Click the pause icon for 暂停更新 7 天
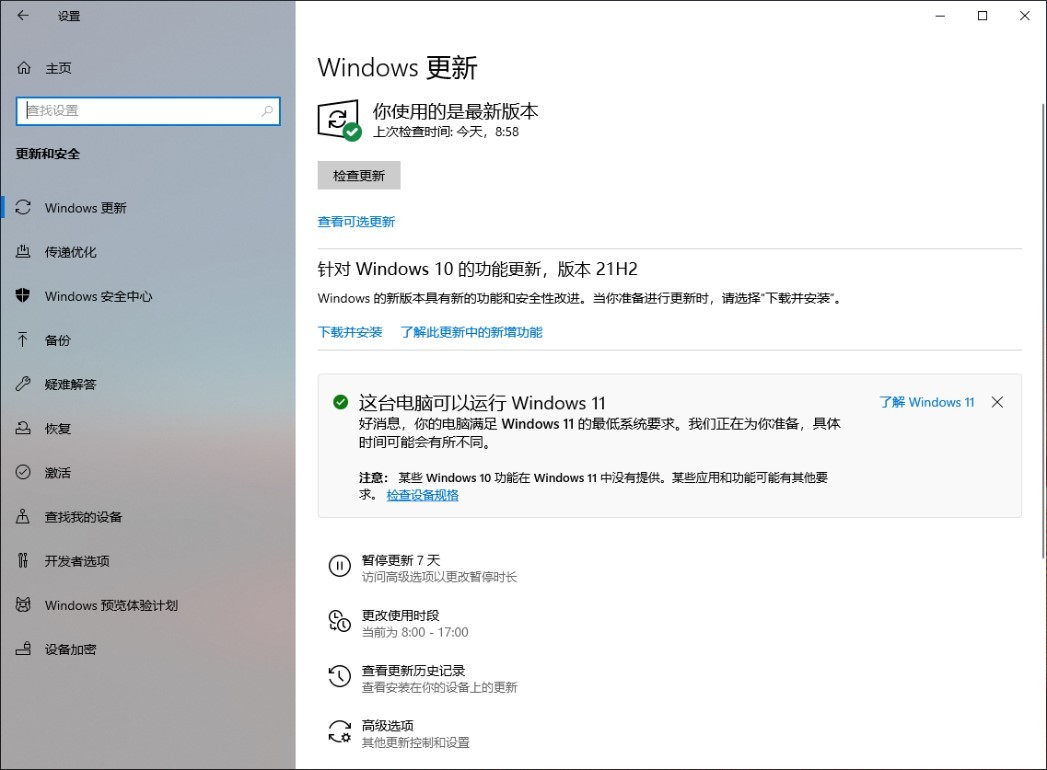Viewport: 1047px width, 770px height. (339, 566)
